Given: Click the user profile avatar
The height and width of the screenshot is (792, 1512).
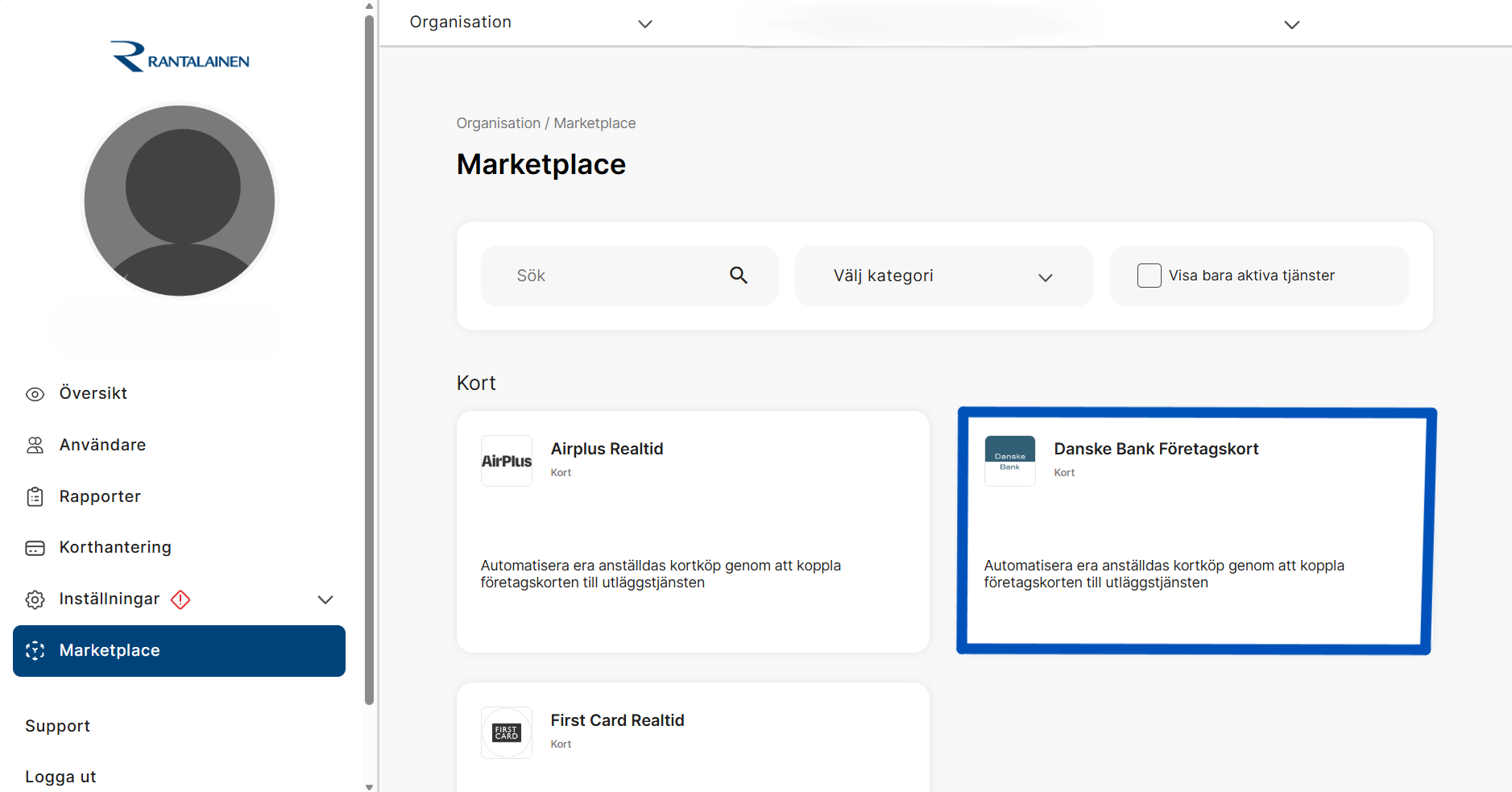Looking at the screenshot, I should [x=180, y=201].
